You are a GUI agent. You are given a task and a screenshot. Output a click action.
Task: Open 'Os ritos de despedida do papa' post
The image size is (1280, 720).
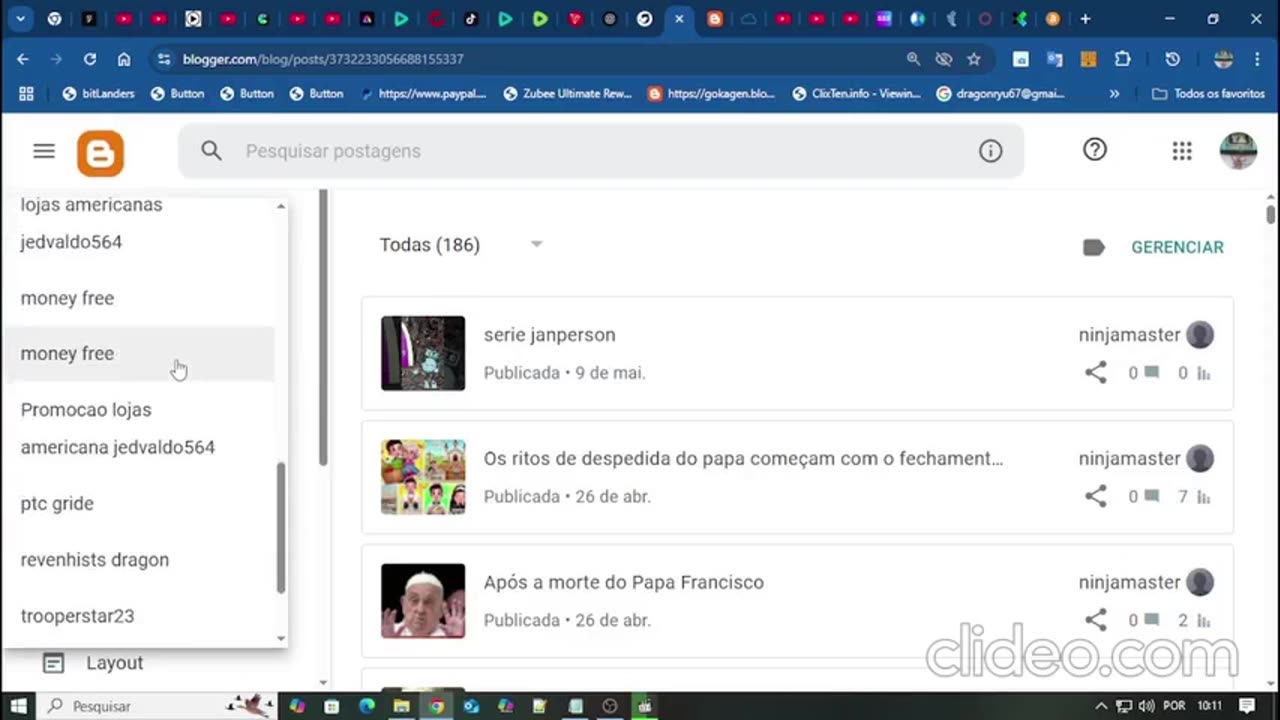click(743, 459)
